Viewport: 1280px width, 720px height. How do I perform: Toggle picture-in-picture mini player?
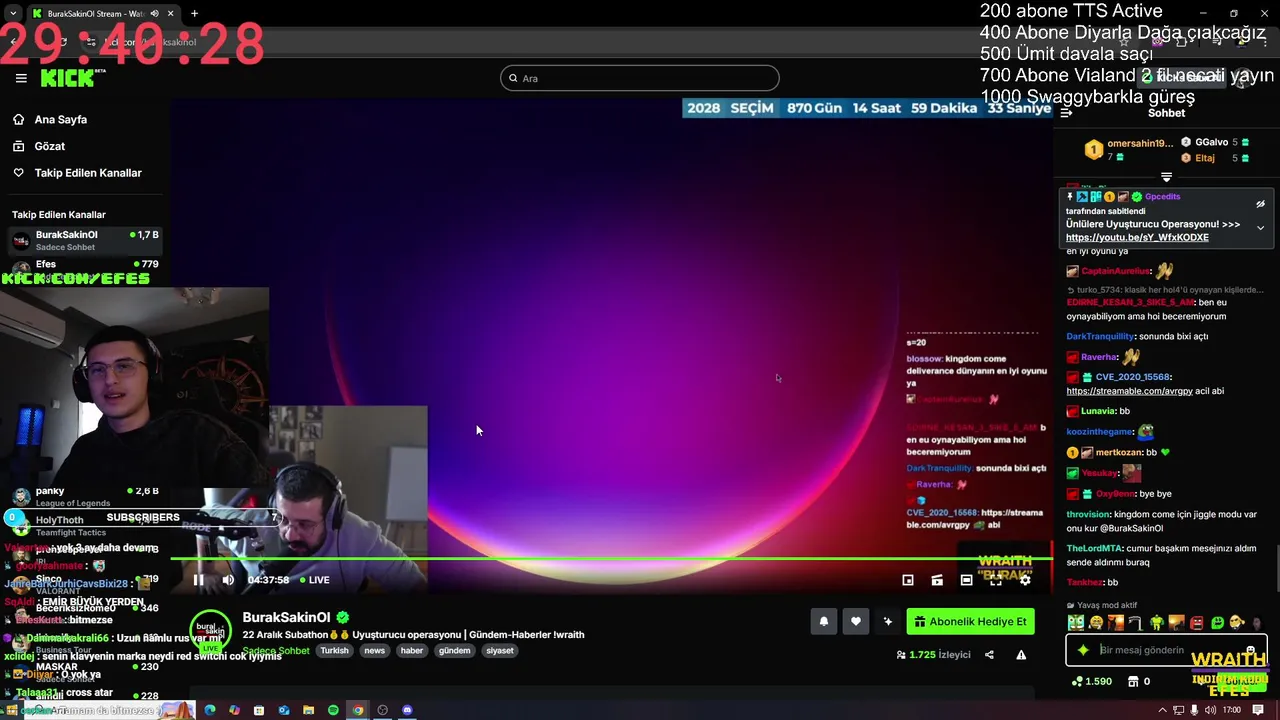[x=908, y=580]
